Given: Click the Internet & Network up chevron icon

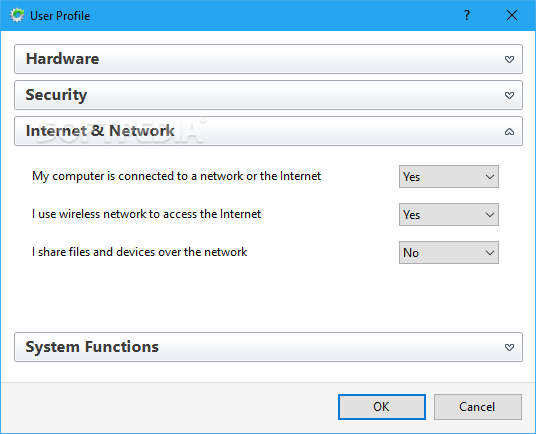Looking at the screenshot, I should pyautogui.click(x=509, y=132).
